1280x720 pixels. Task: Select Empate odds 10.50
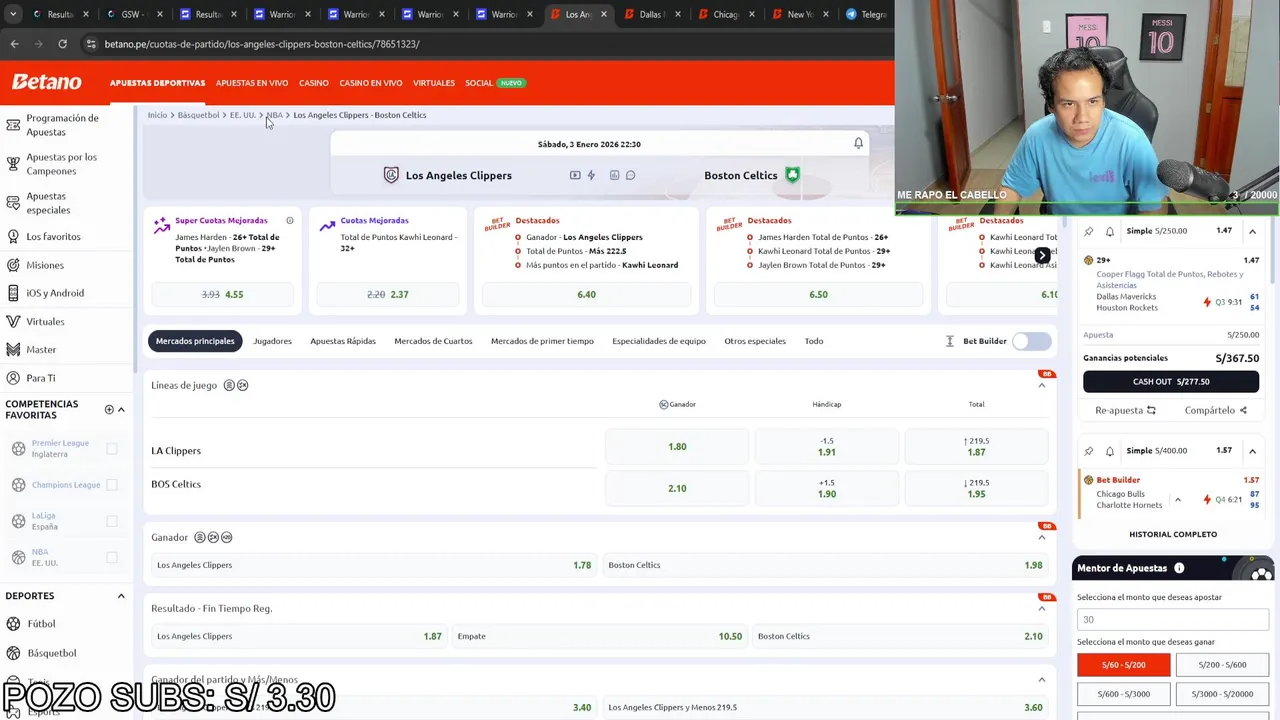tap(599, 636)
